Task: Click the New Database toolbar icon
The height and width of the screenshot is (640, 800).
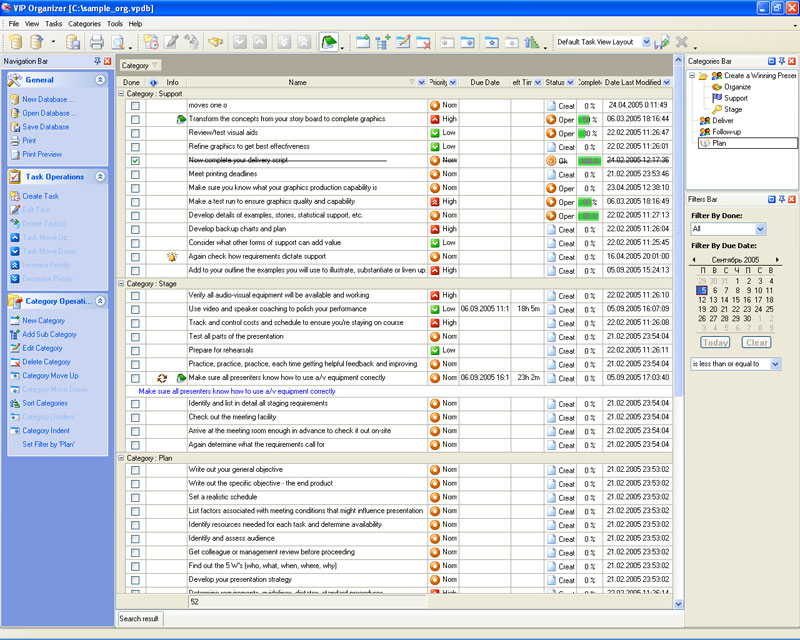Action: coord(16,42)
